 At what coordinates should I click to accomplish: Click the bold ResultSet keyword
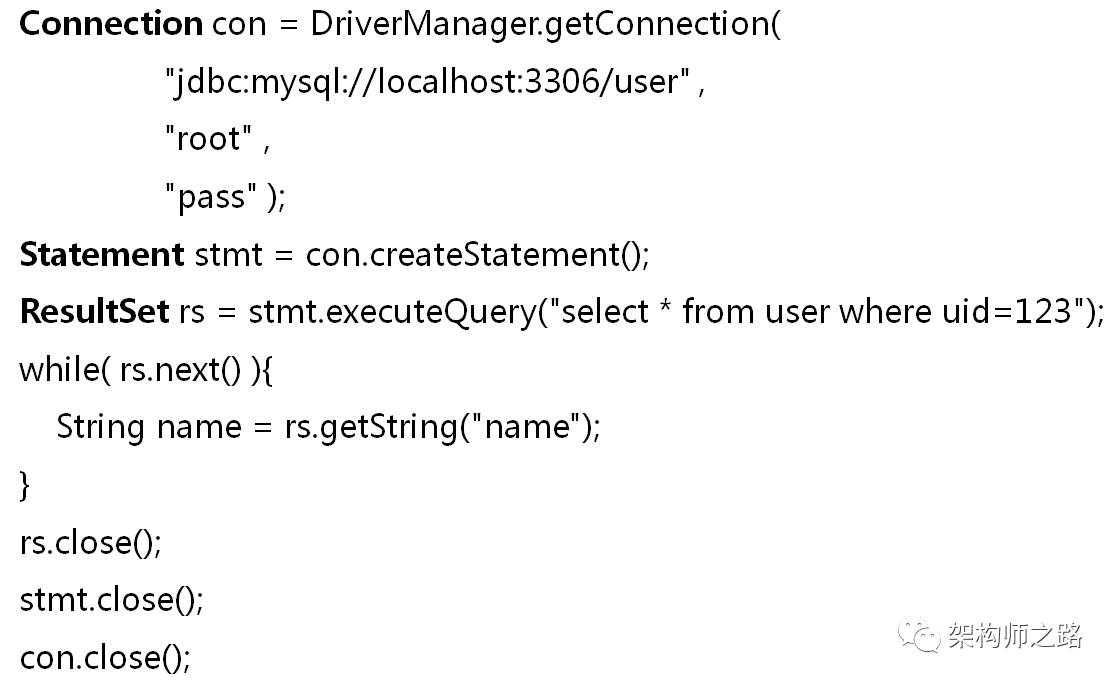pyautogui.click(x=94, y=312)
